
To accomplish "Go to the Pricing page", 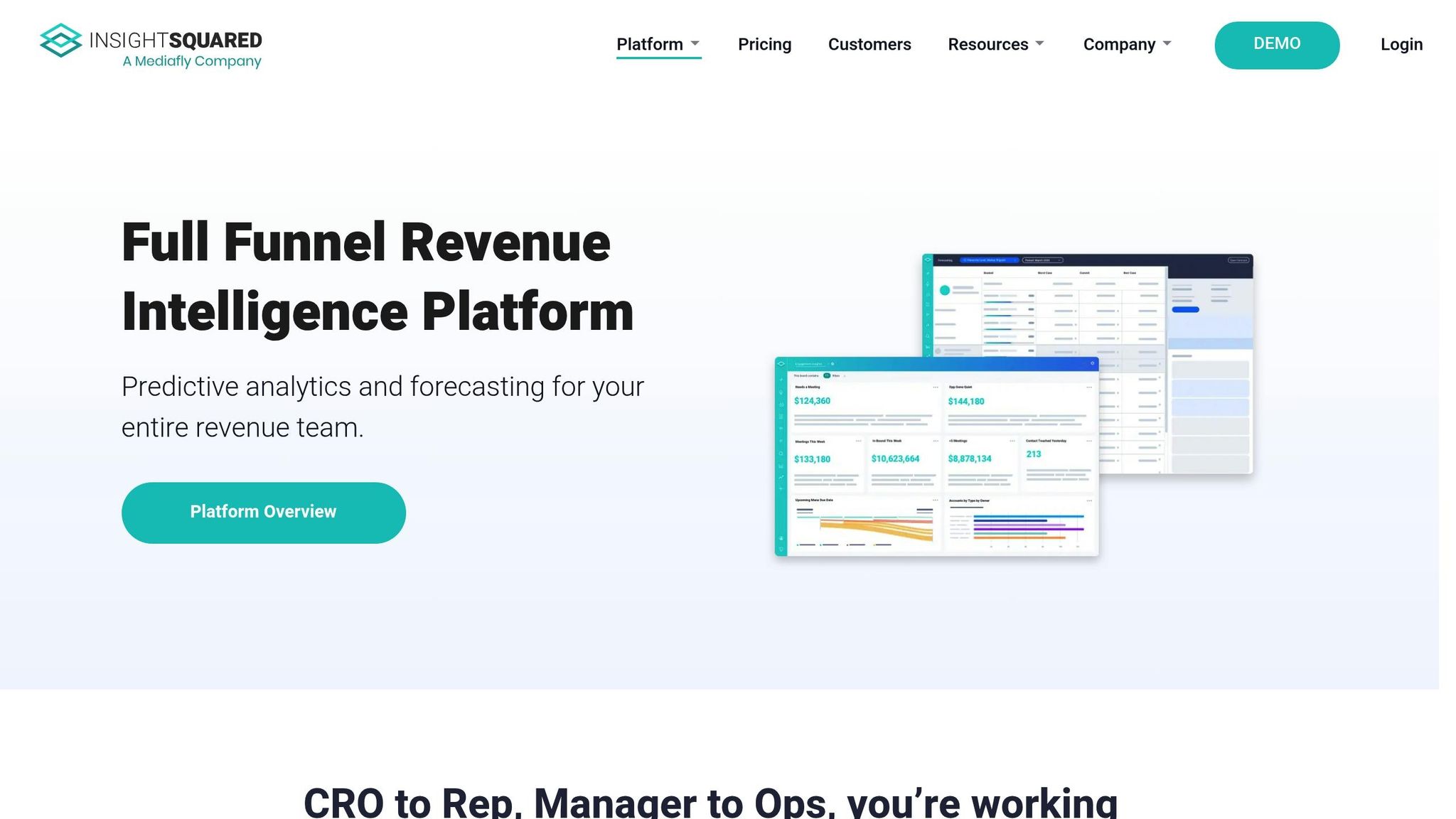I will click(764, 44).
